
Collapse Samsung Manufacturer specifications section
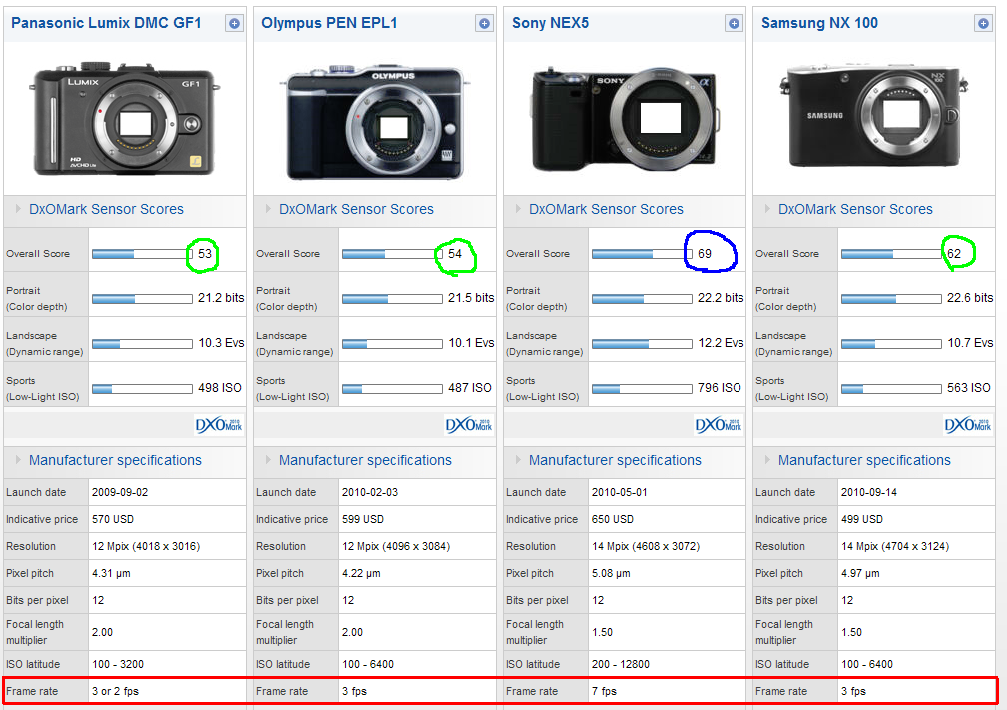(766, 460)
